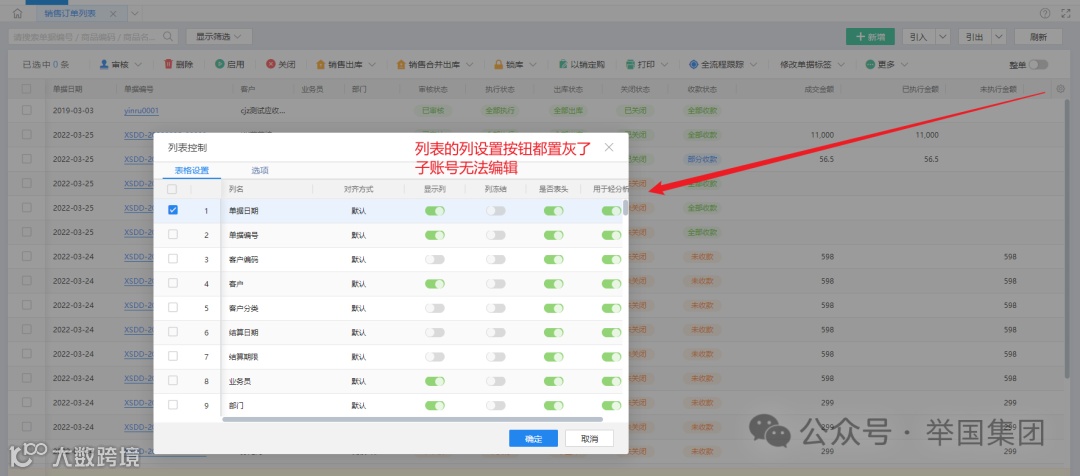Check the 客户分类 row checkbox
Image resolution: width=1080 pixels, height=476 pixels.
tap(173, 307)
